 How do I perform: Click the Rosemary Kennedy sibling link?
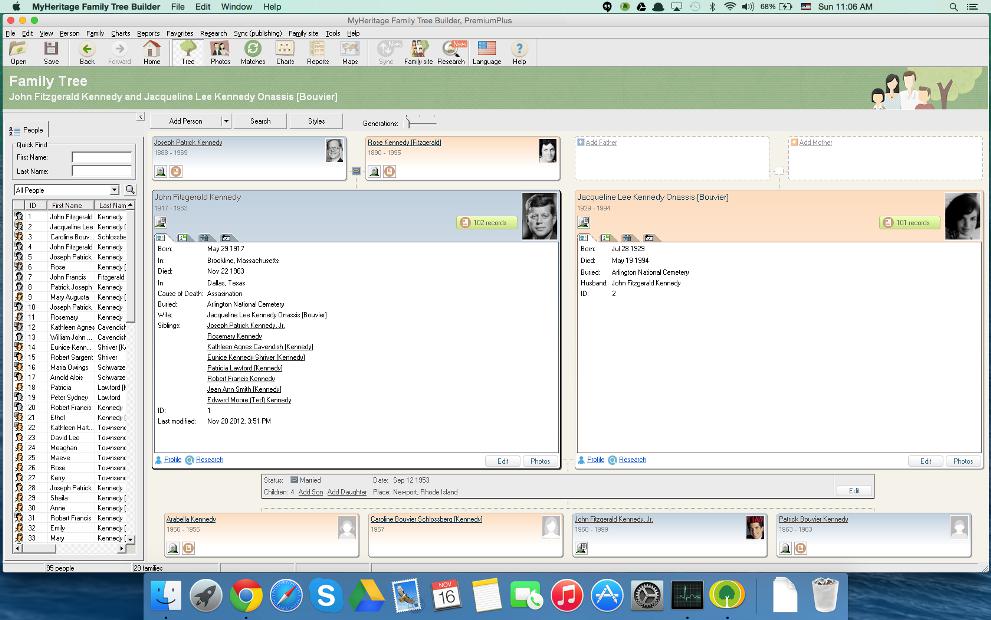[234, 336]
